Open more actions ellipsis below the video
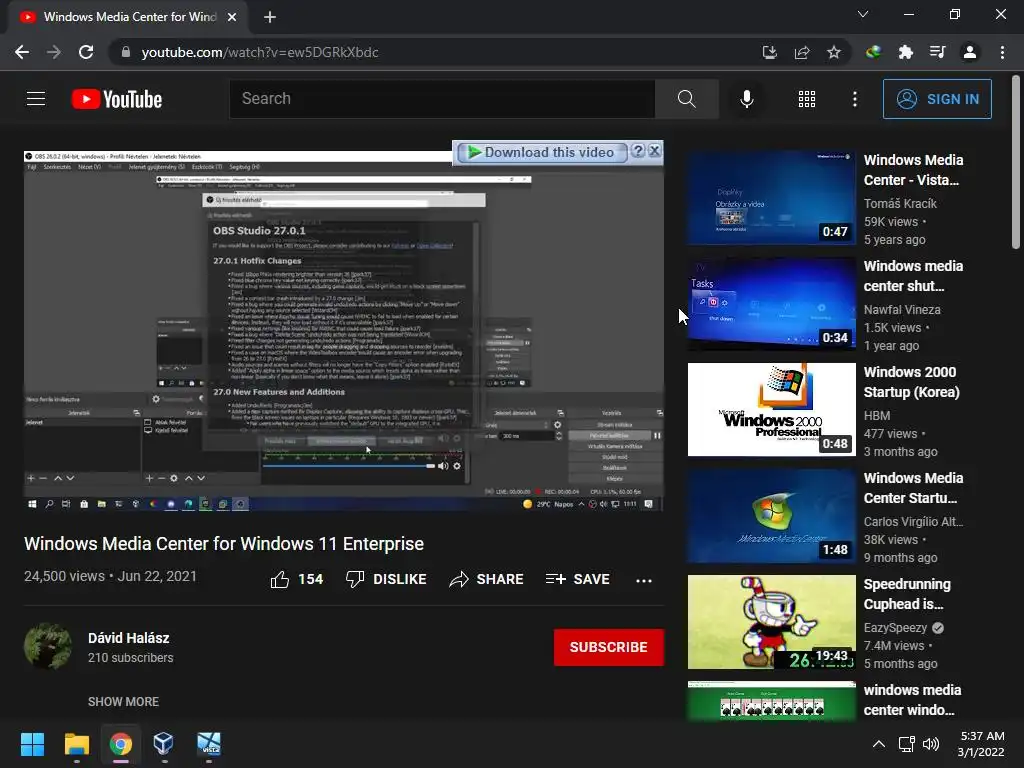This screenshot has height=768, width=1024. point(644,580)
